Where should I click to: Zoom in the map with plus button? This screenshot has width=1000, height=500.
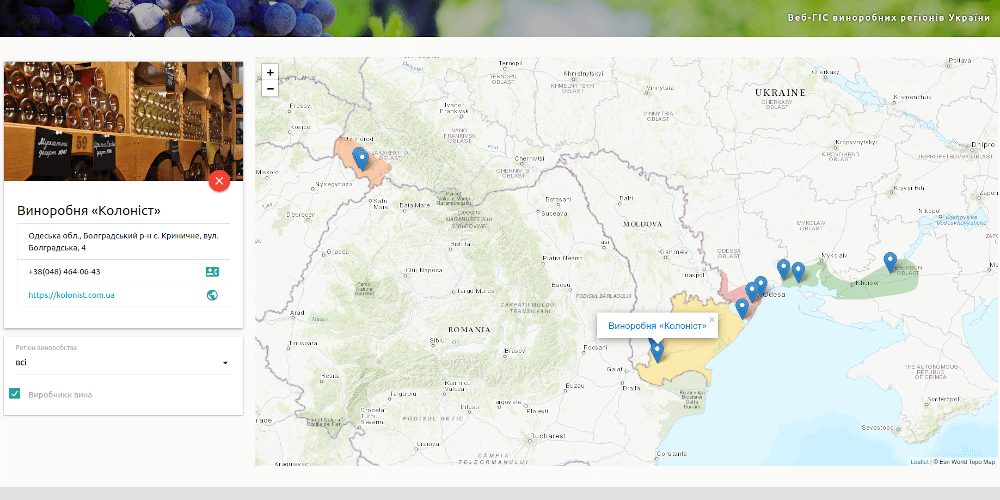(x=270, y=73)
